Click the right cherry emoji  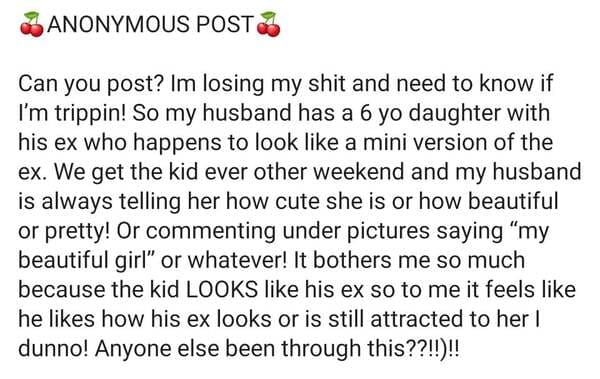tap(268, 24)
